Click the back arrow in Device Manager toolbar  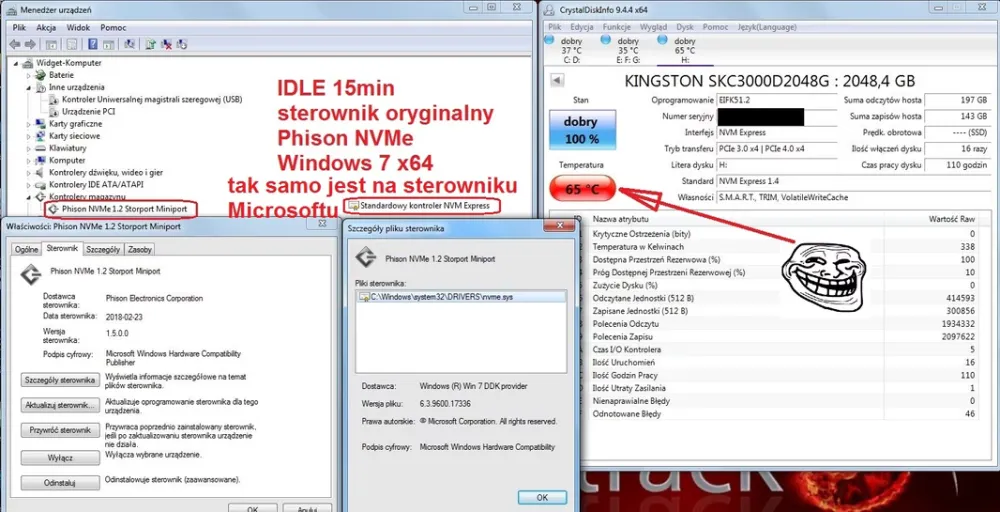coord(16,44)
